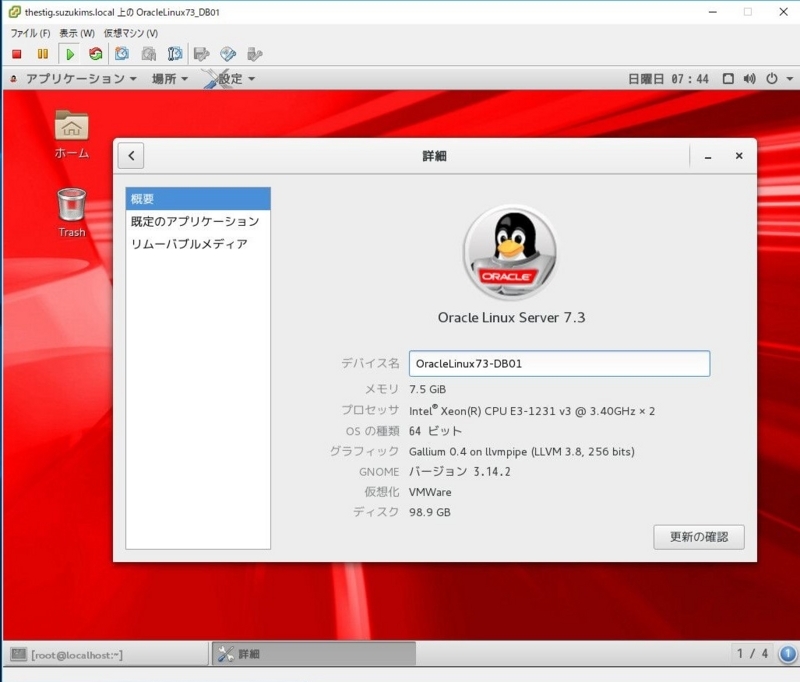Image resolution: width=800 pixels, height=682 pixels.
Task: Open the ホーム folder on desktop
Action: click(72, 134)
